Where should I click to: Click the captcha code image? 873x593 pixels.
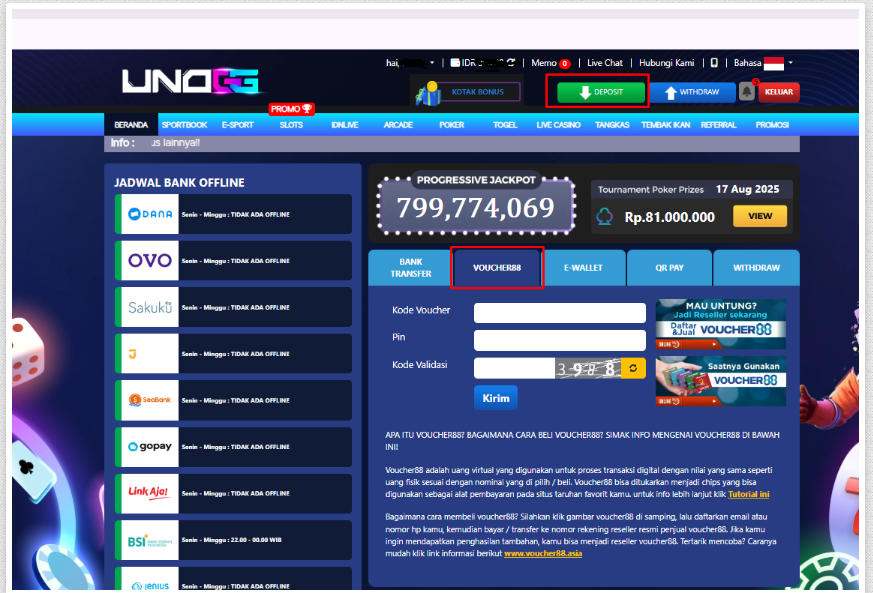point(588,368)
